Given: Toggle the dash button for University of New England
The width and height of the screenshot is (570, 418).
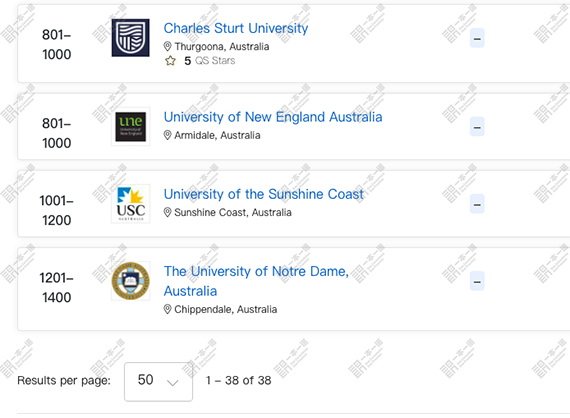Looking at the screenshot, I should tap(477, 126).
